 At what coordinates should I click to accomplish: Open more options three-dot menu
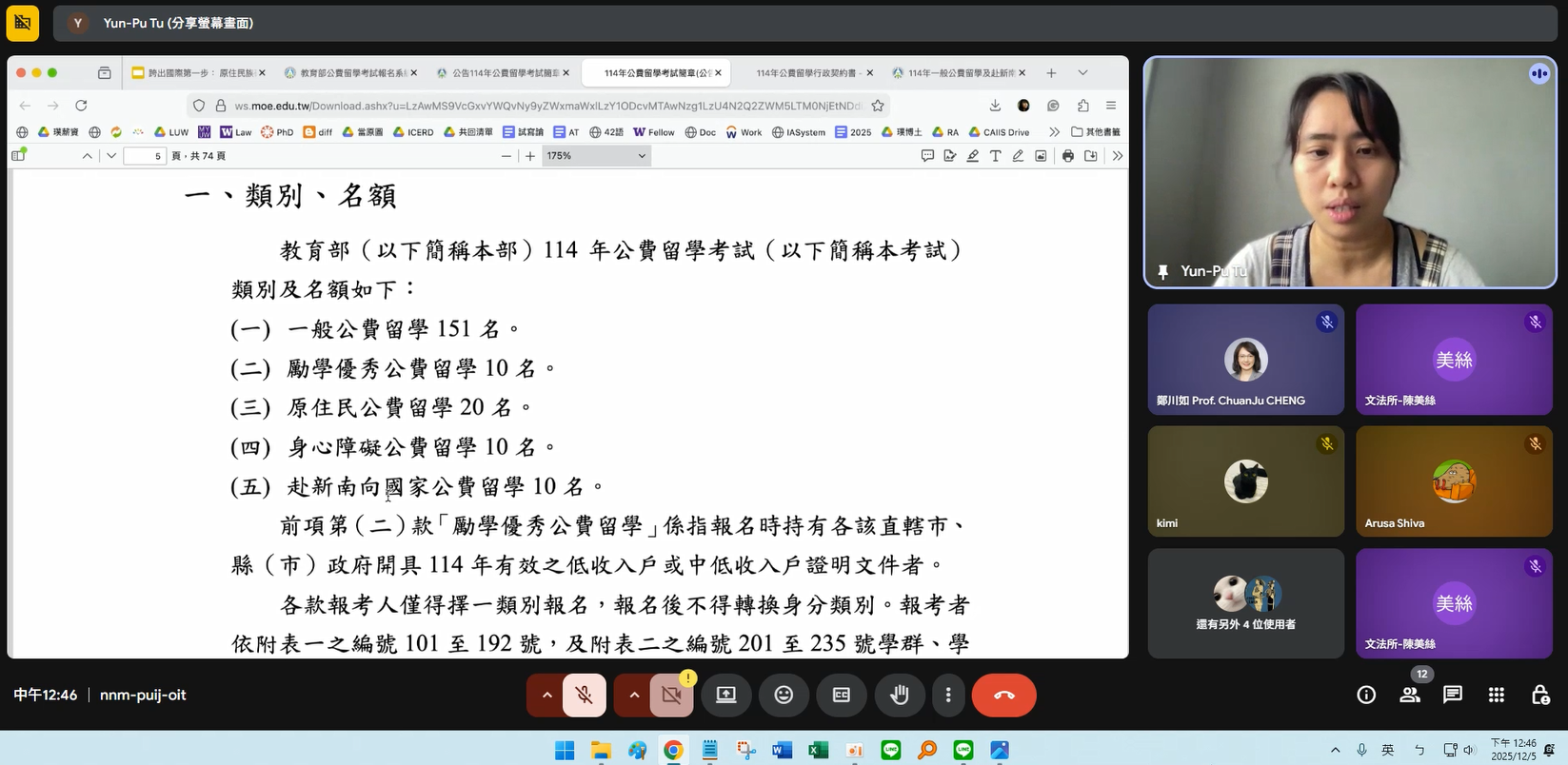click(948, 696)
